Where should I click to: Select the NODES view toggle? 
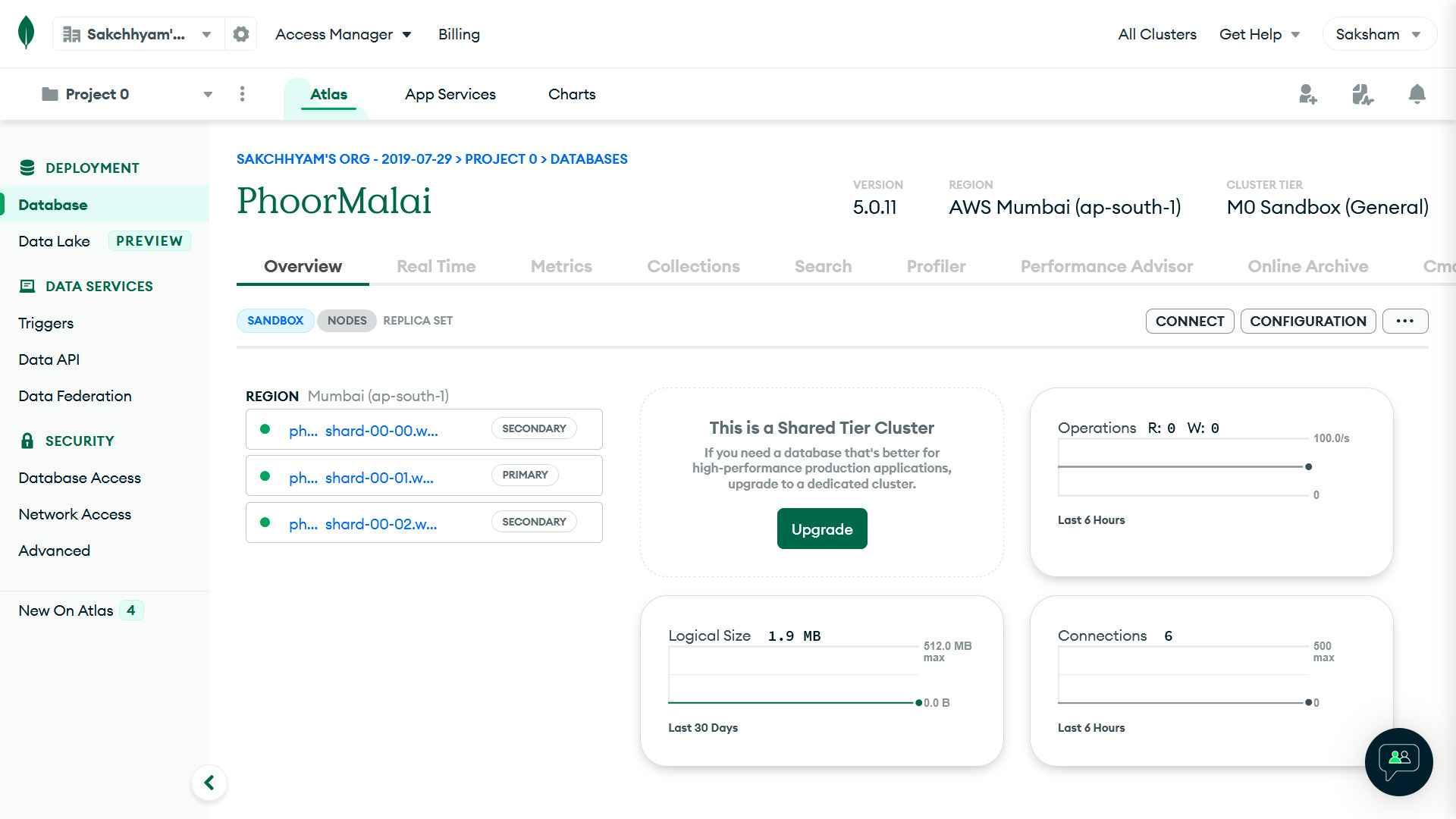point(347,321)
